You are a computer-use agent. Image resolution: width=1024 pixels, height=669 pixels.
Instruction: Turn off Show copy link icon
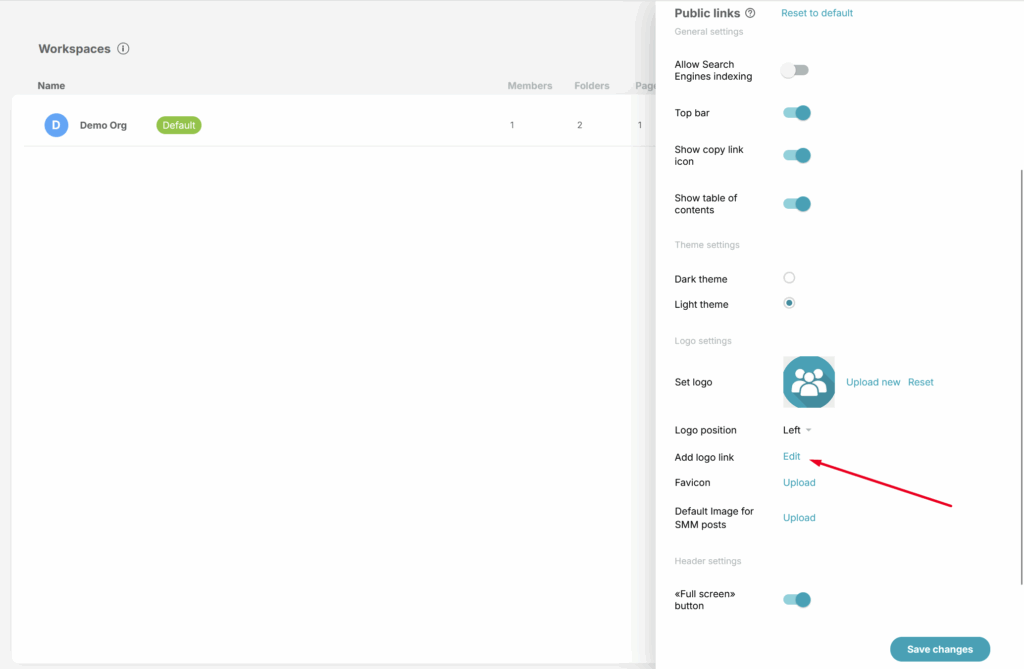click(796, 155)
